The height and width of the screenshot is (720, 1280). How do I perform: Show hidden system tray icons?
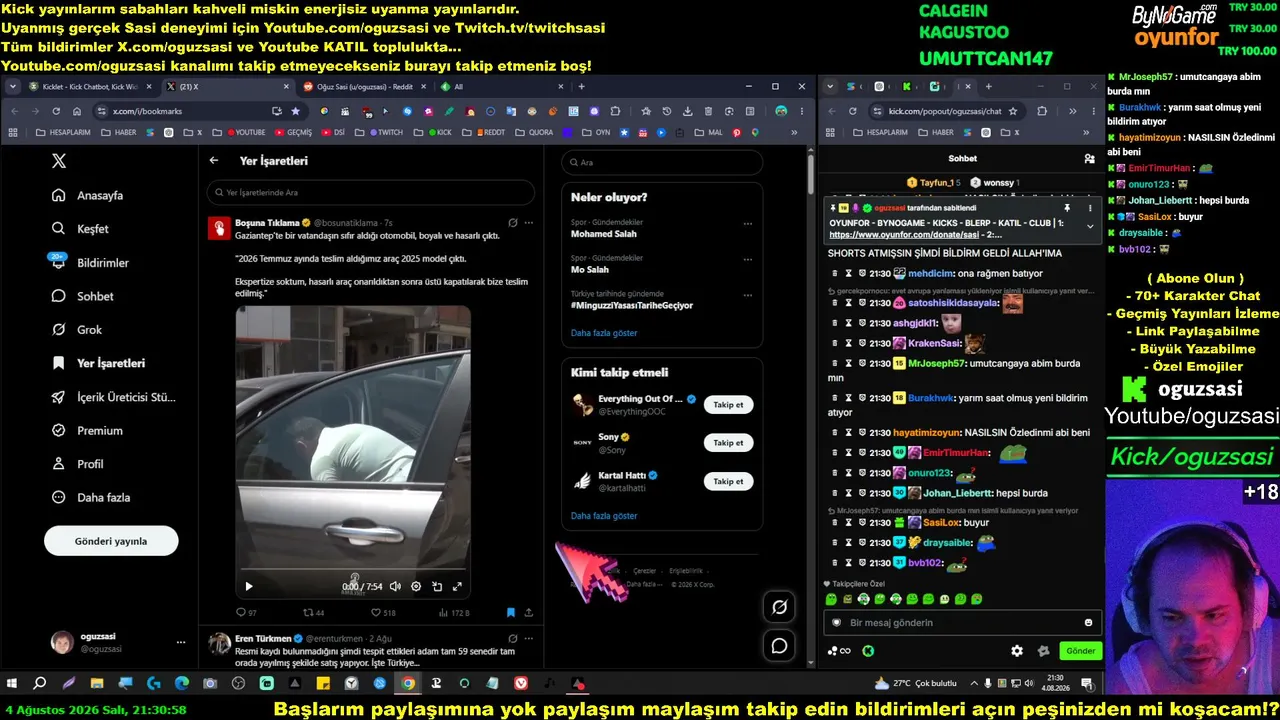pos(974,684)
